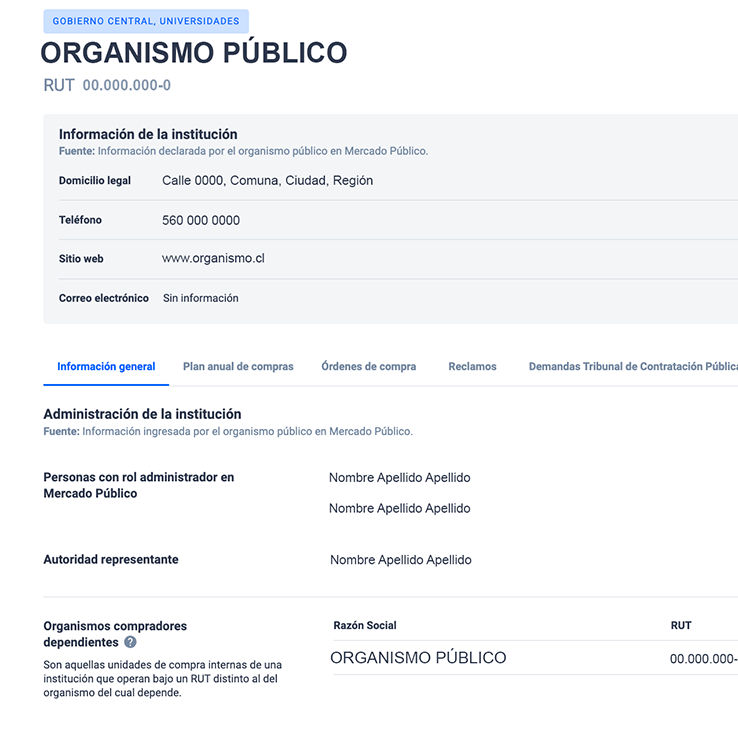This screenshot has height=738, width=738.
Task: Select the Reclamos tab
Action: tap(472, 367)
